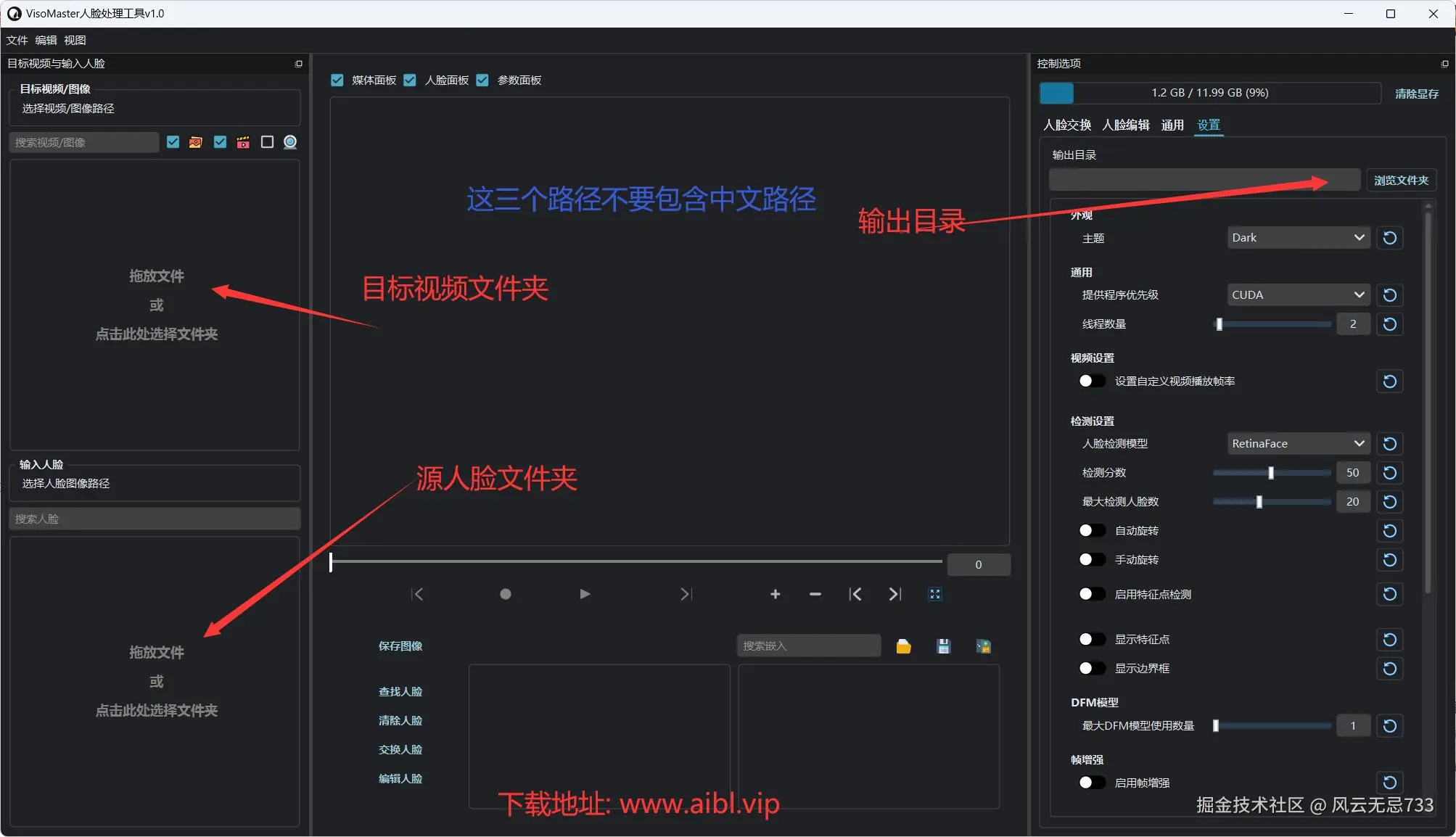Open the 主题 Dark theme dropdown
The width and height of the screenshot is (1456, 837).
coord(1297,238)
